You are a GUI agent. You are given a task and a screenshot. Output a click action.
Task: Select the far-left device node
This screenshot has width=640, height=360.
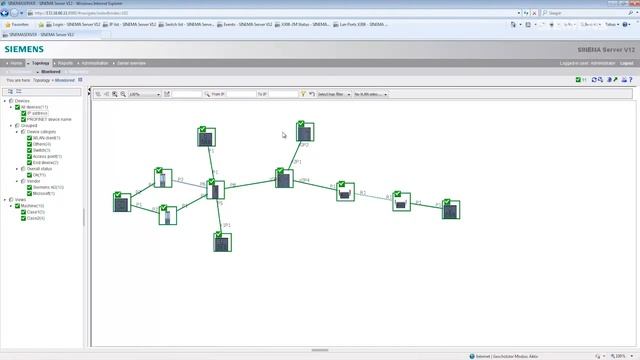click(122, 202)
